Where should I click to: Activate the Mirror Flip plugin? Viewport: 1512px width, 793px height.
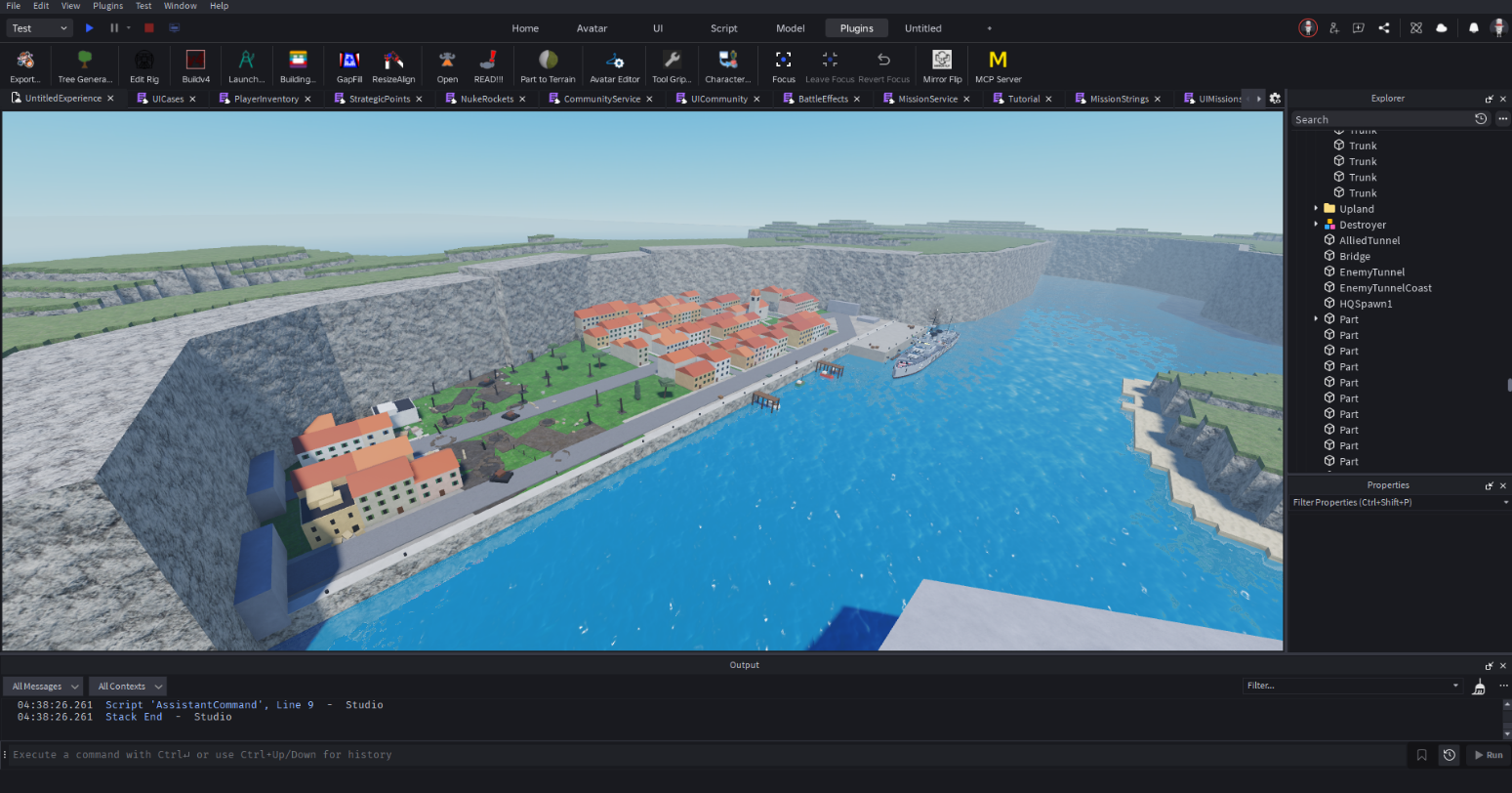942,66
